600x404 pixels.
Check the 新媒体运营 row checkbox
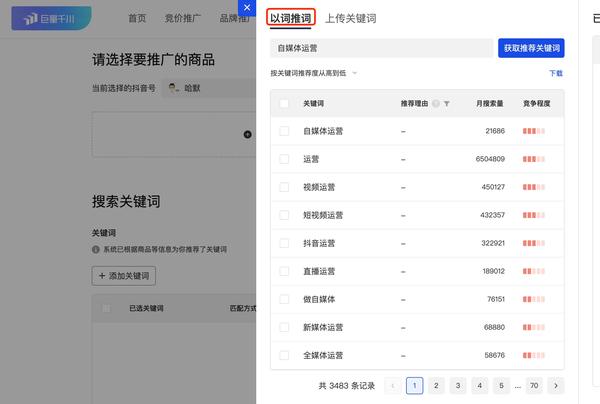(x=284, y=327)
